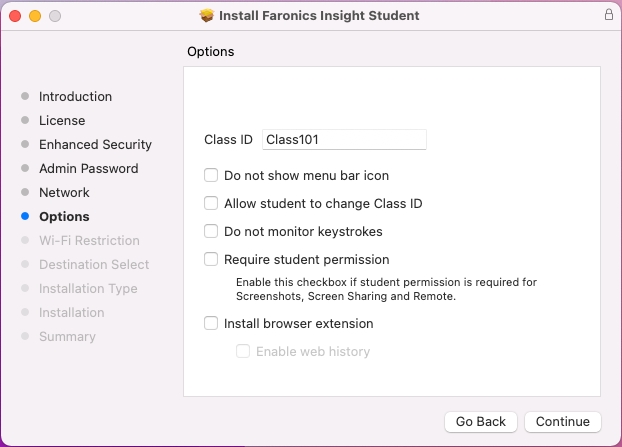
Task: Close the installer window
Action: pyautogui.click(x=15, y=16)
